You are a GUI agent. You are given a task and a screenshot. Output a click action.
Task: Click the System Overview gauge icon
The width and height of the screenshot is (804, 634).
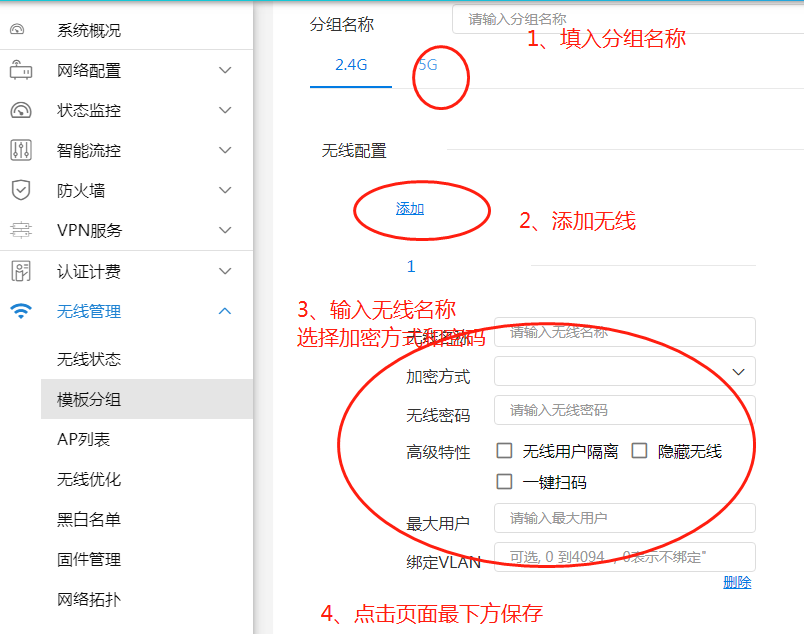click(18, 30)
